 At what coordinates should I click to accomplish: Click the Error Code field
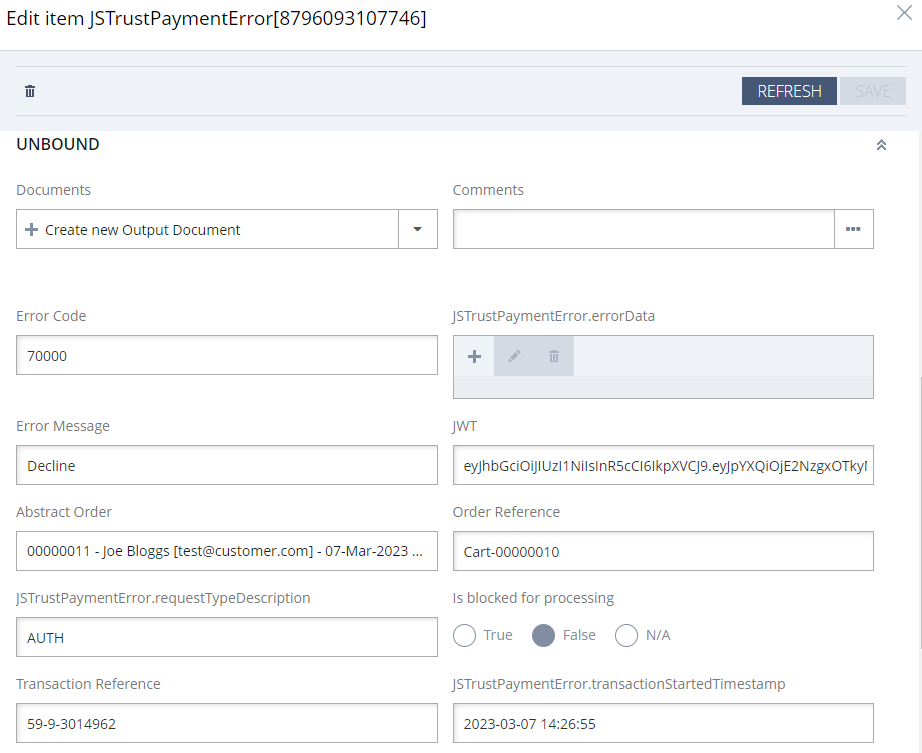(226, 355)
